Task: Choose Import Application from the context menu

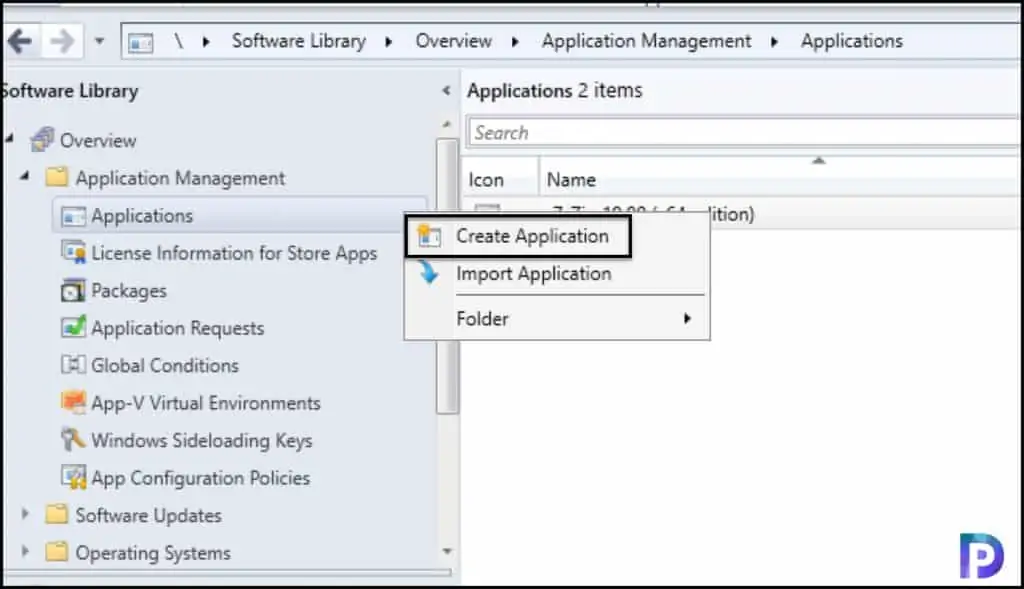Action: coord(534,274)
